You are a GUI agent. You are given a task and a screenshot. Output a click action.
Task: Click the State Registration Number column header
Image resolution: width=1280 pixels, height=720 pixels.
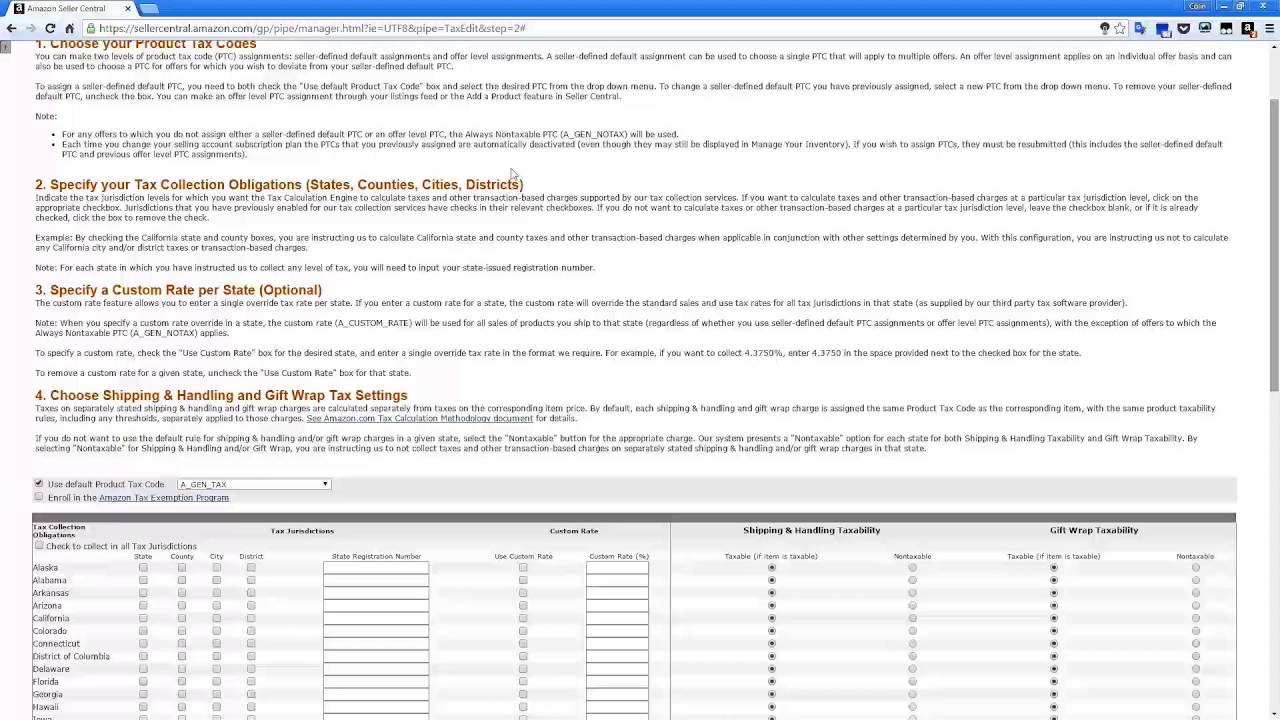click(x=376, y=556)
